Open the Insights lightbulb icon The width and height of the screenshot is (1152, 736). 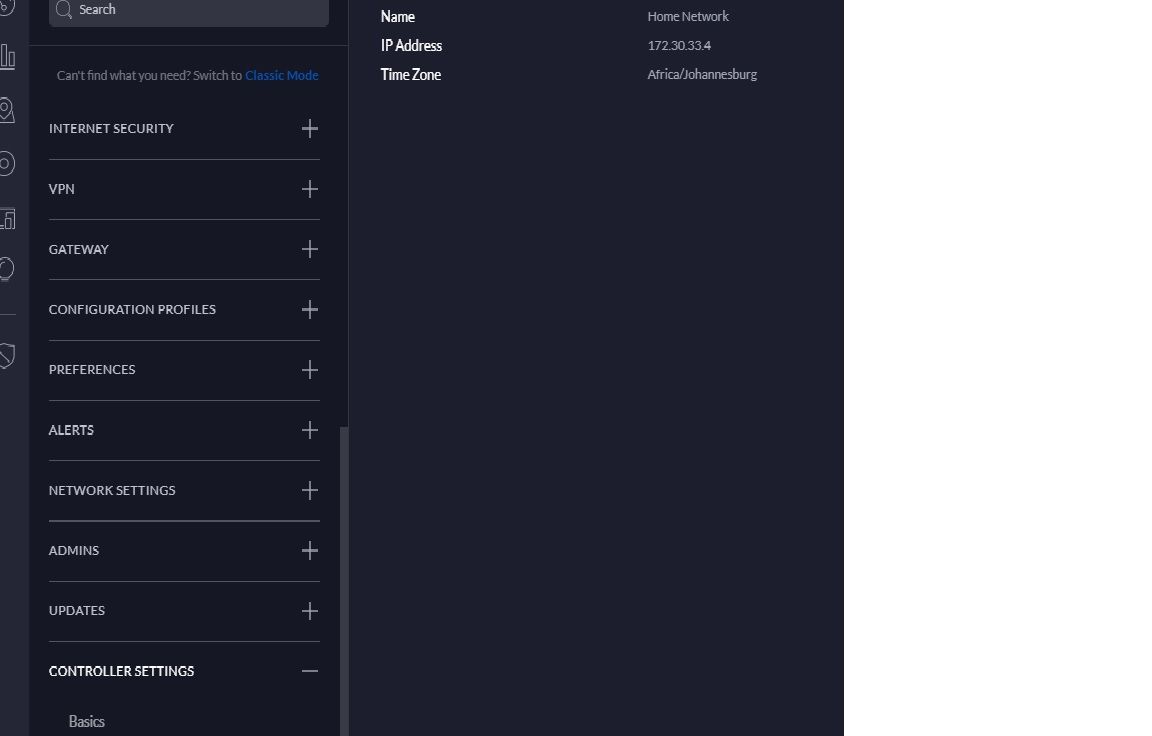(x=7, y=269)
